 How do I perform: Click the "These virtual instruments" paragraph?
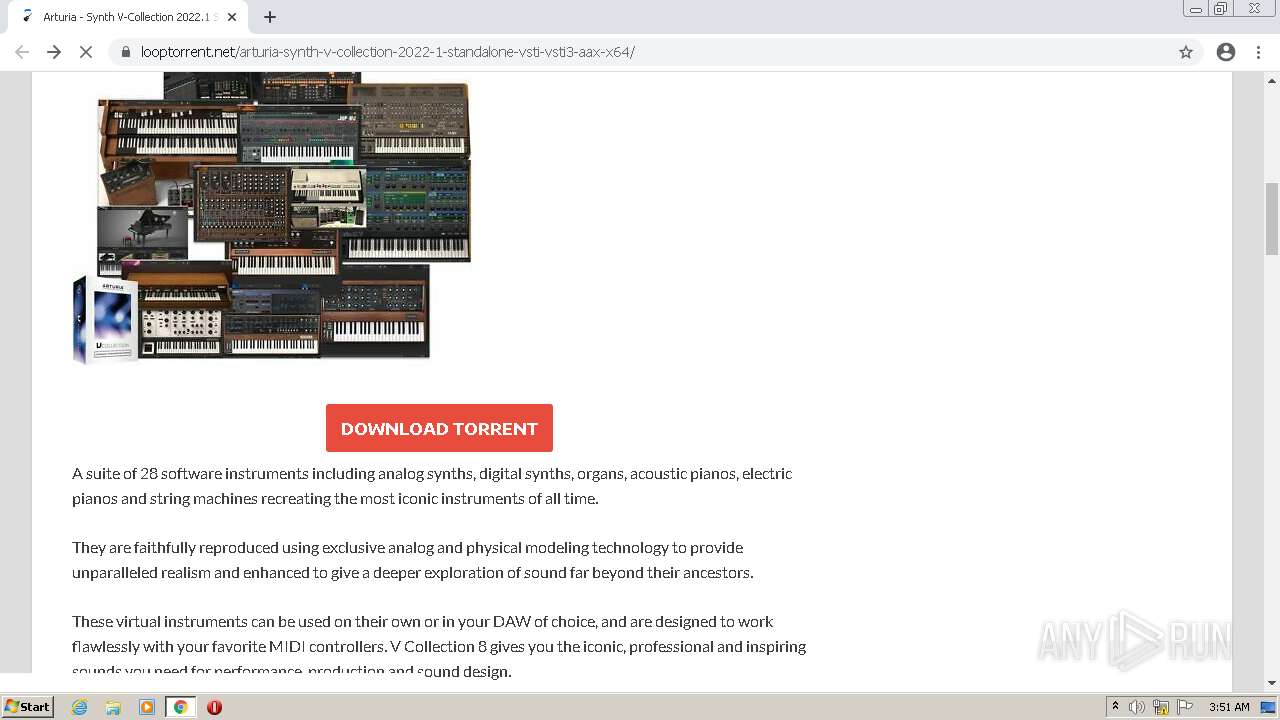[439, 646]
